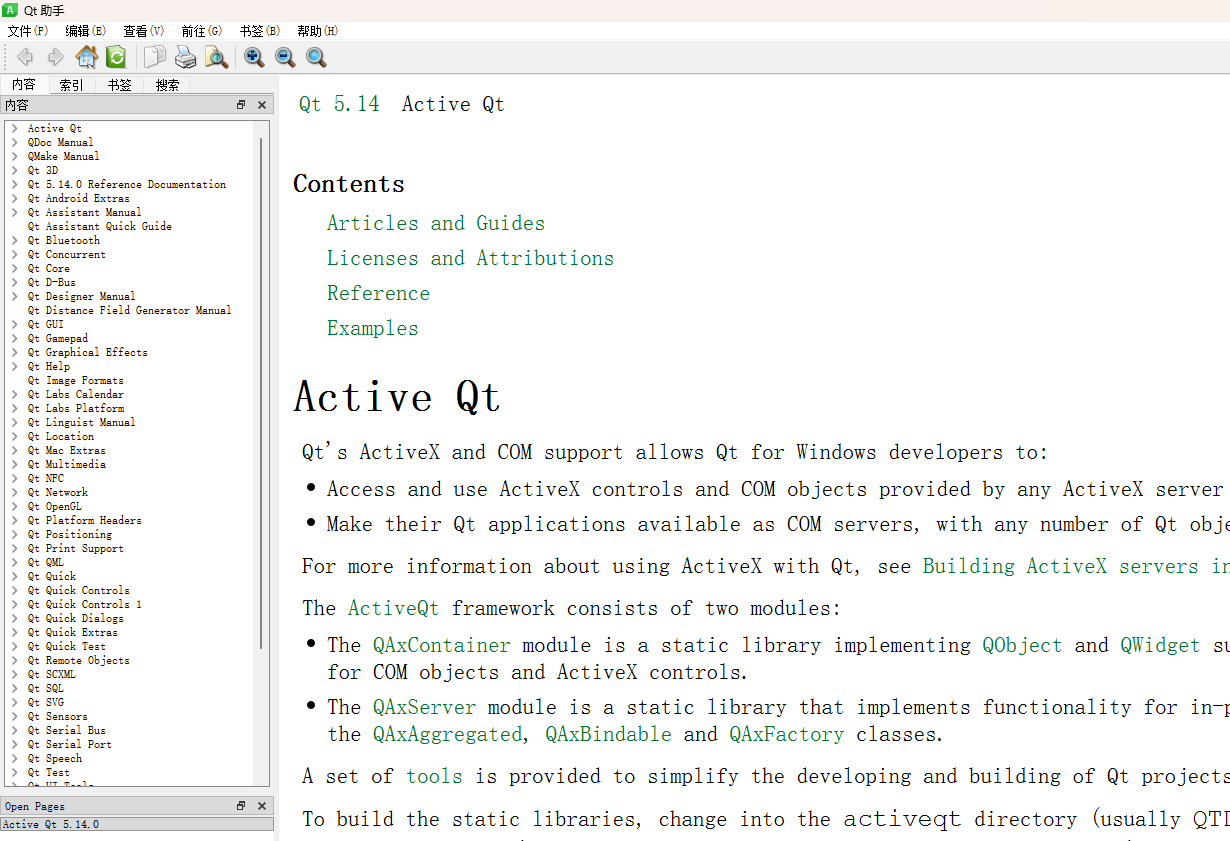Select Qt Distance Field Generator Manual
1230x841 pixels.
(129, 310)
